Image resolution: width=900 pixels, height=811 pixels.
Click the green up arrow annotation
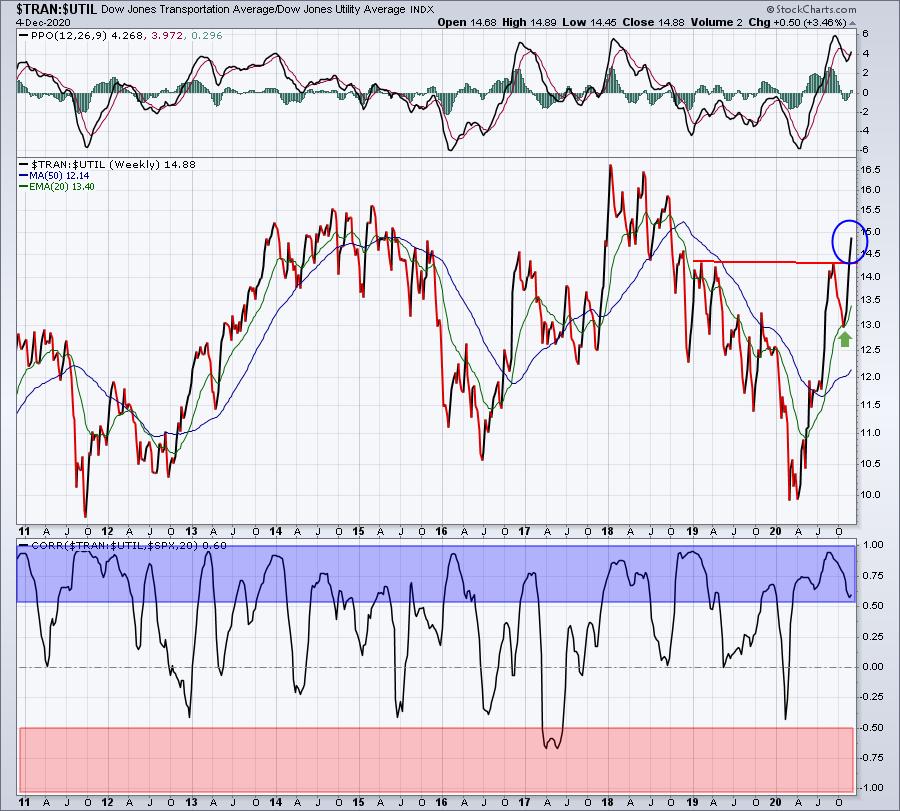pos(844,339)
